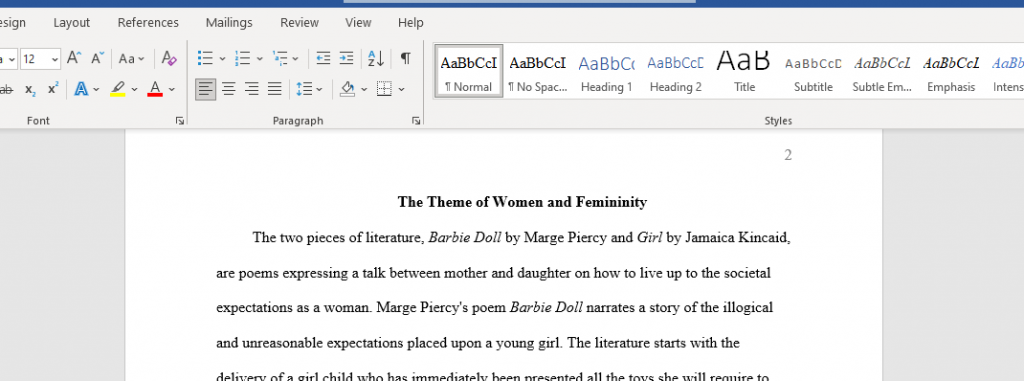Create a multilevel list
1024x381 pixels.
click(x=280, y=59)
